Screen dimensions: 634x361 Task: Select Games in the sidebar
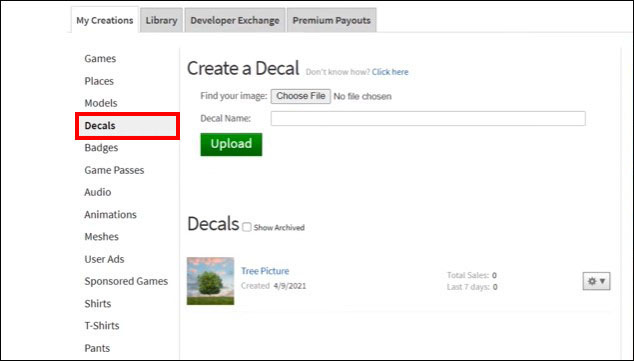pyautogui.click(x=100, y=59)
